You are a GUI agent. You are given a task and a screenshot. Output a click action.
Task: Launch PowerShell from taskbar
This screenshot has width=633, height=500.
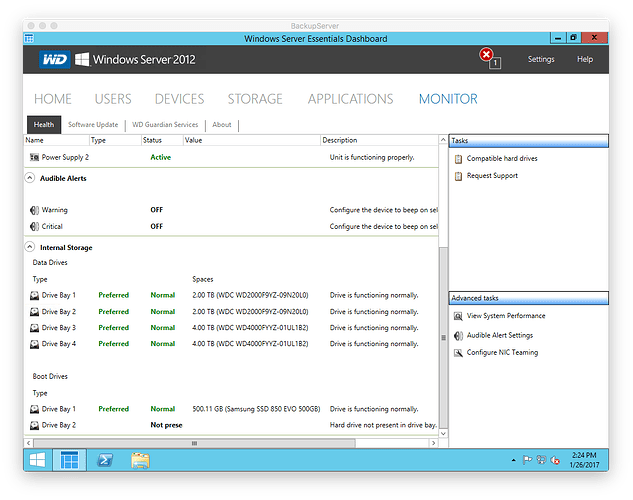tap(105, 460)
